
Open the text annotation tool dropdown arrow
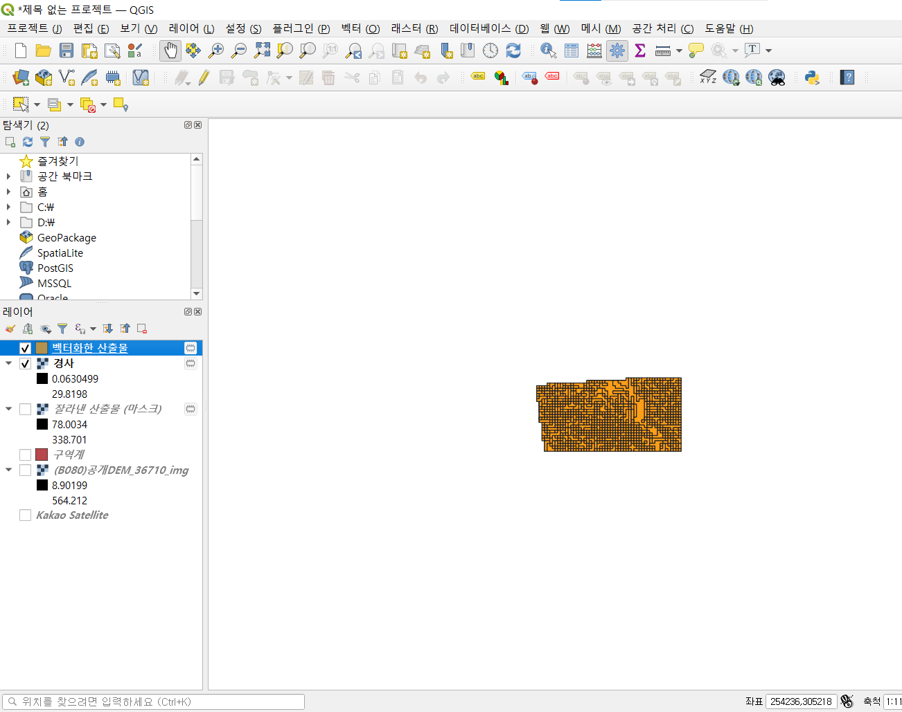(x=769, y=51)
